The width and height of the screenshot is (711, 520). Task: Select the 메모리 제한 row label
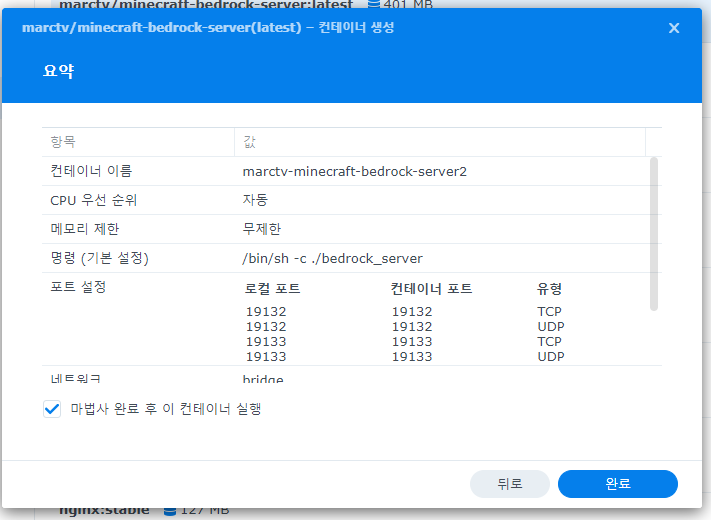tap(85, 229)
